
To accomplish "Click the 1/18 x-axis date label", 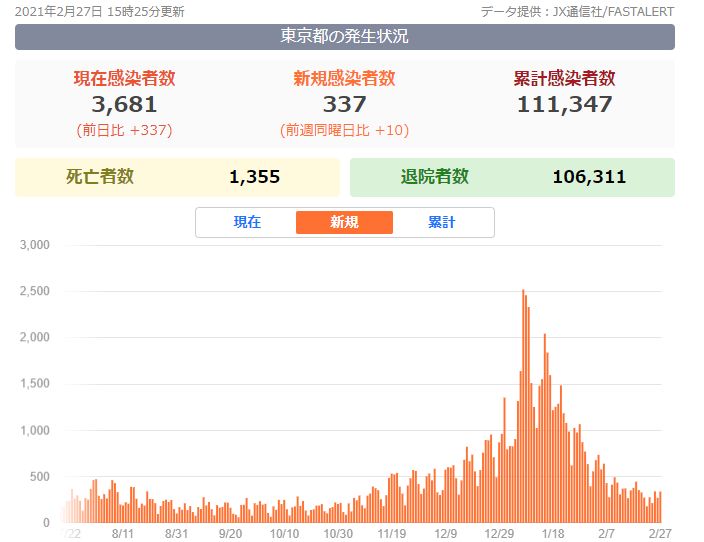I will tap(553, 533).
